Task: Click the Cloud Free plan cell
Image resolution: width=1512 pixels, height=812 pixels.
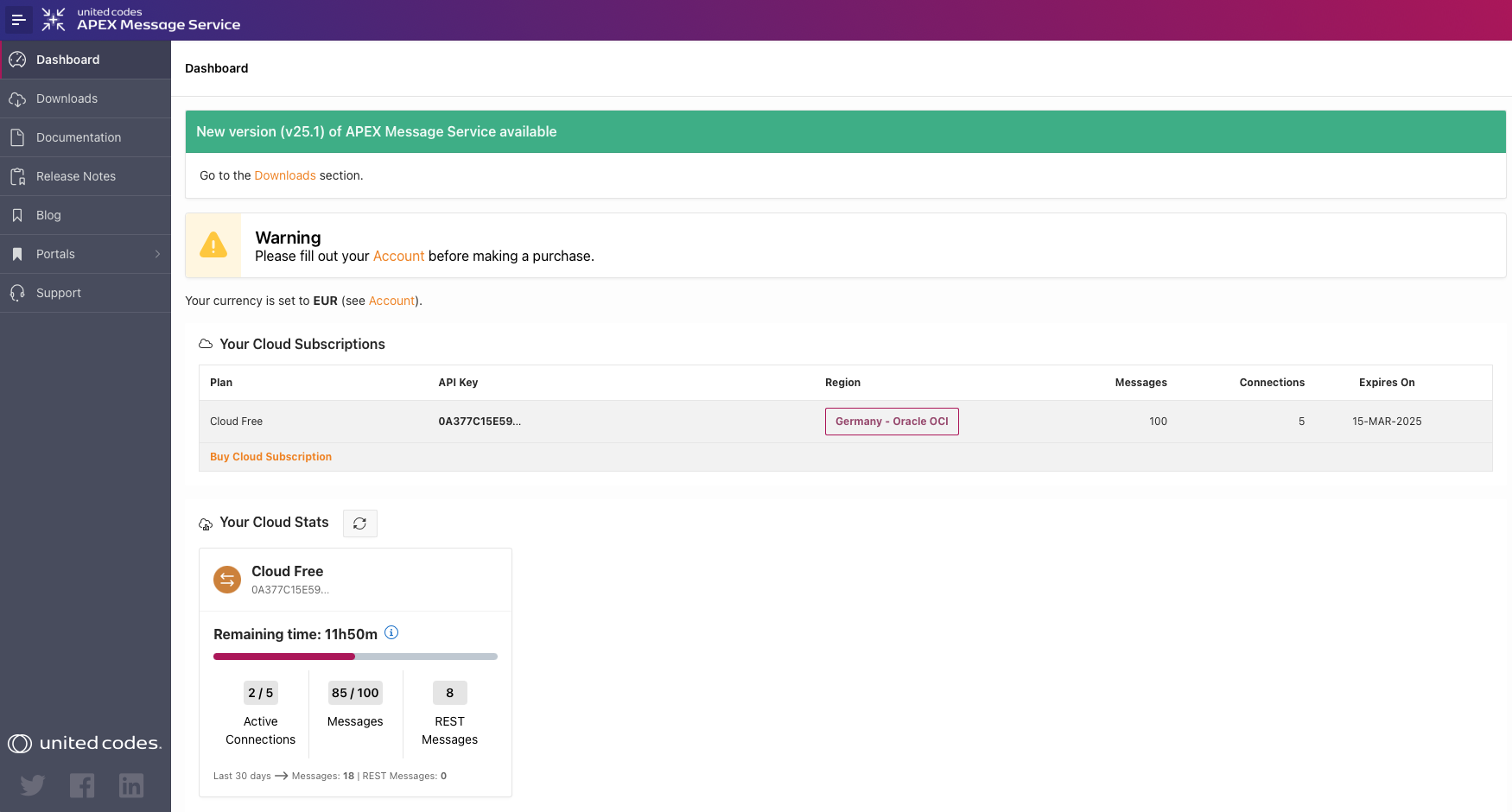Action: click(236, 422)
